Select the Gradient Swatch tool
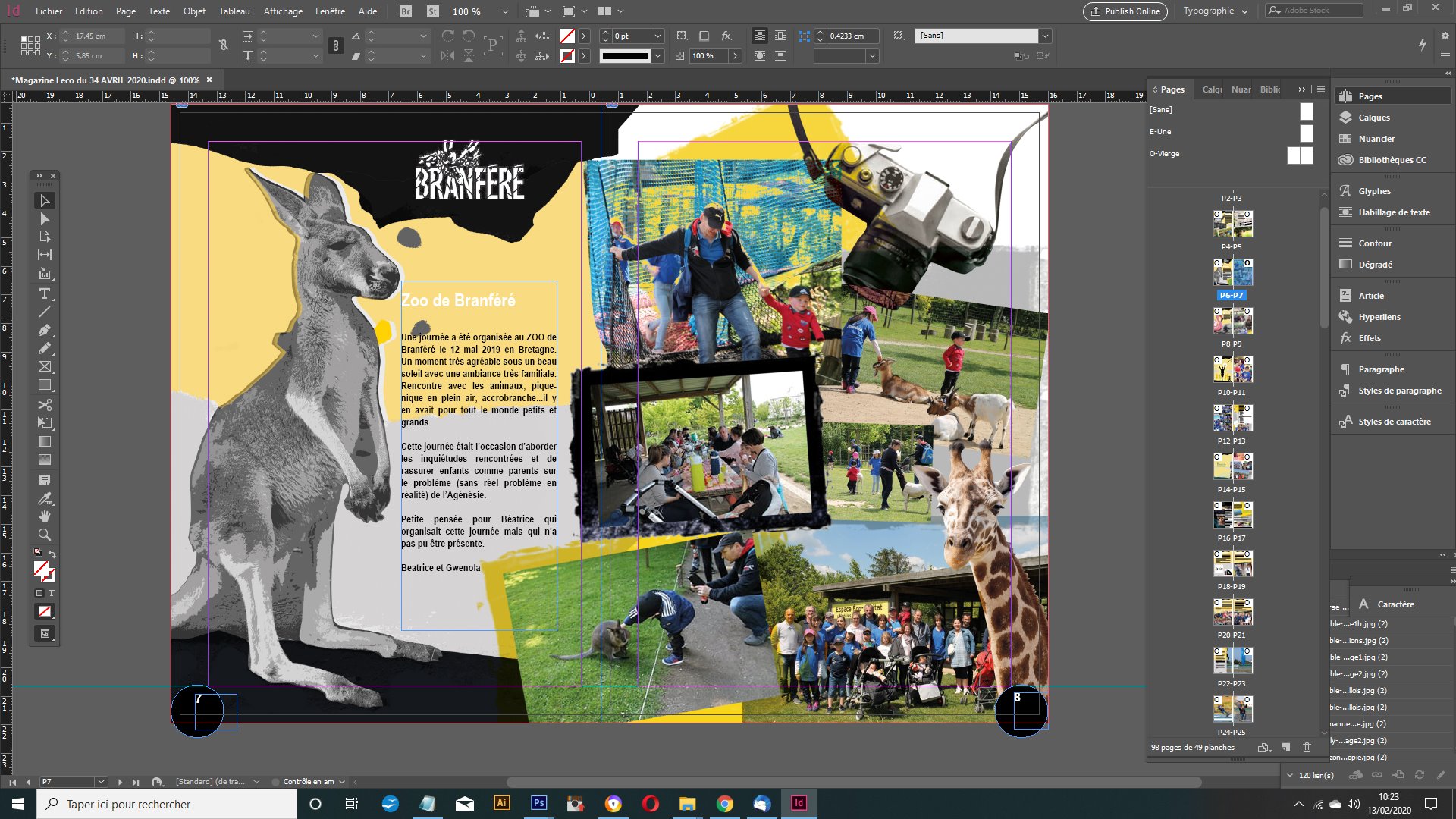The image size is (1456, 819). click(x=45, y=441)
